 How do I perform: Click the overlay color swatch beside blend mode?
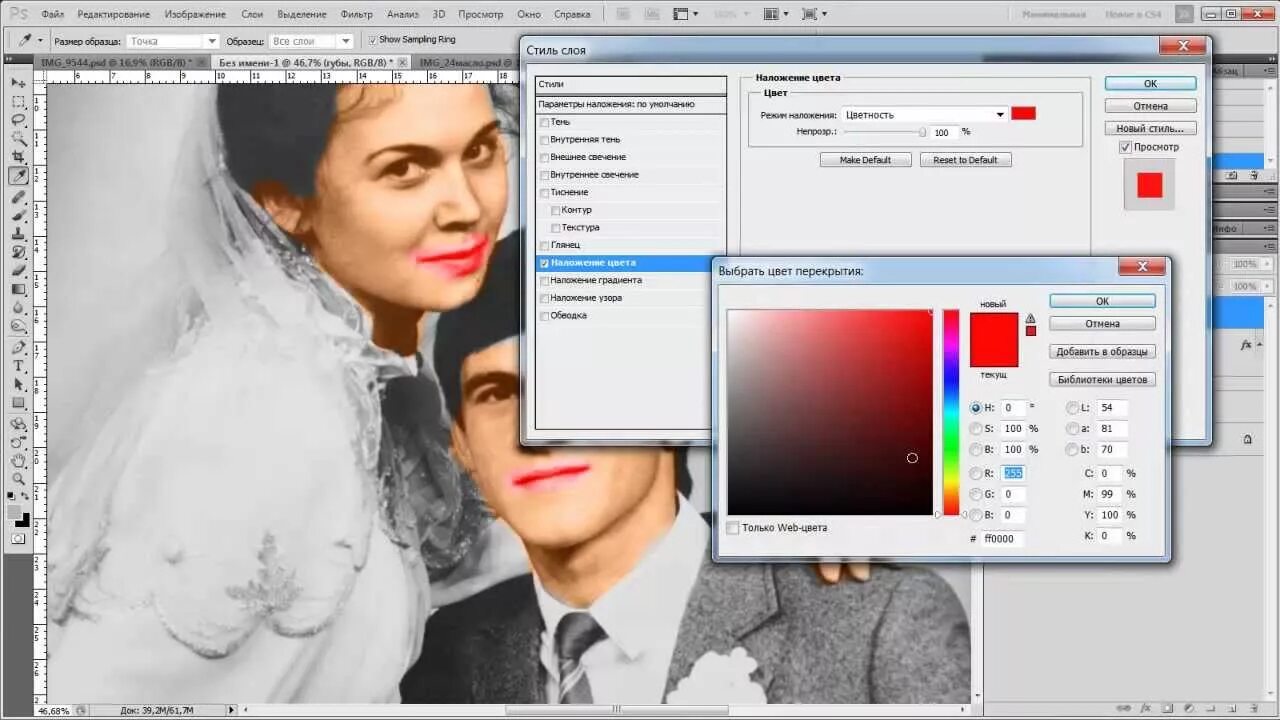point(1023,114)
